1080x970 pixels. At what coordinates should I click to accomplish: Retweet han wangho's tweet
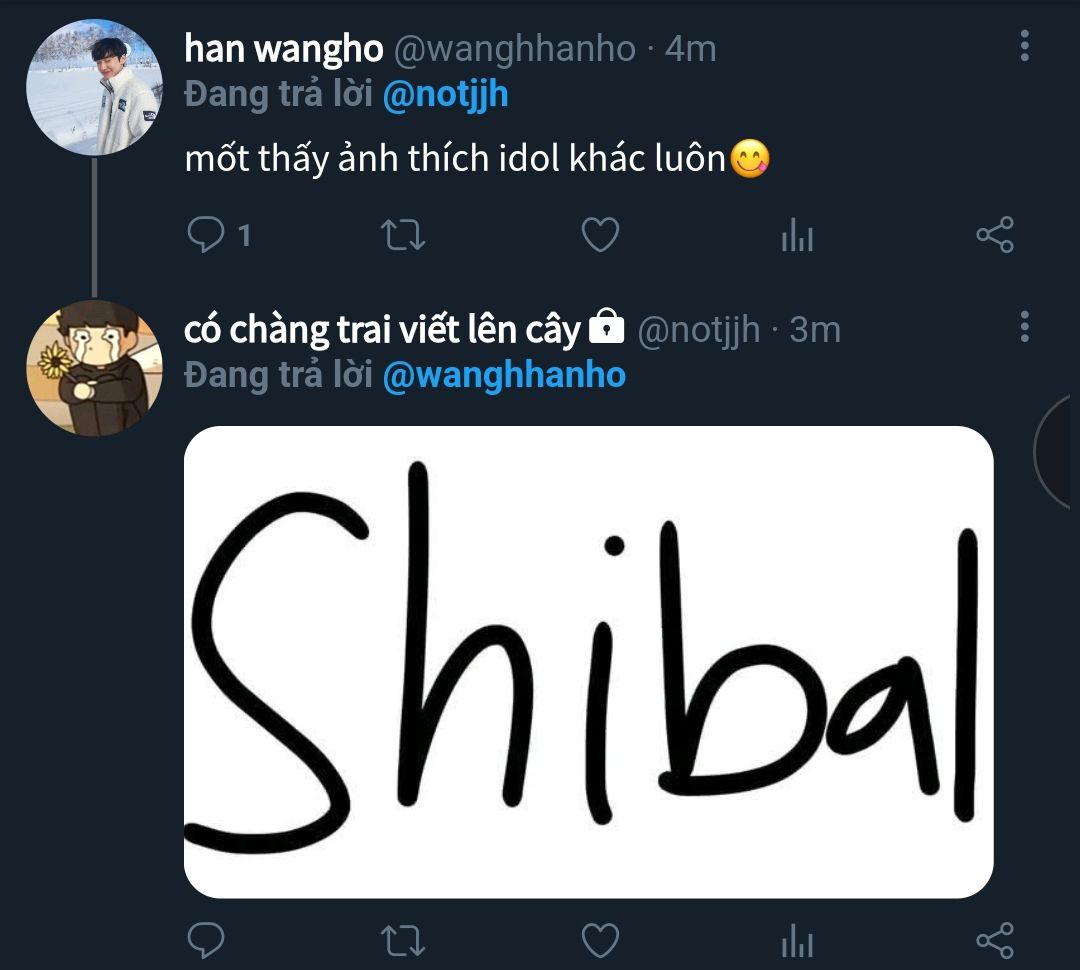click(403, 235)
